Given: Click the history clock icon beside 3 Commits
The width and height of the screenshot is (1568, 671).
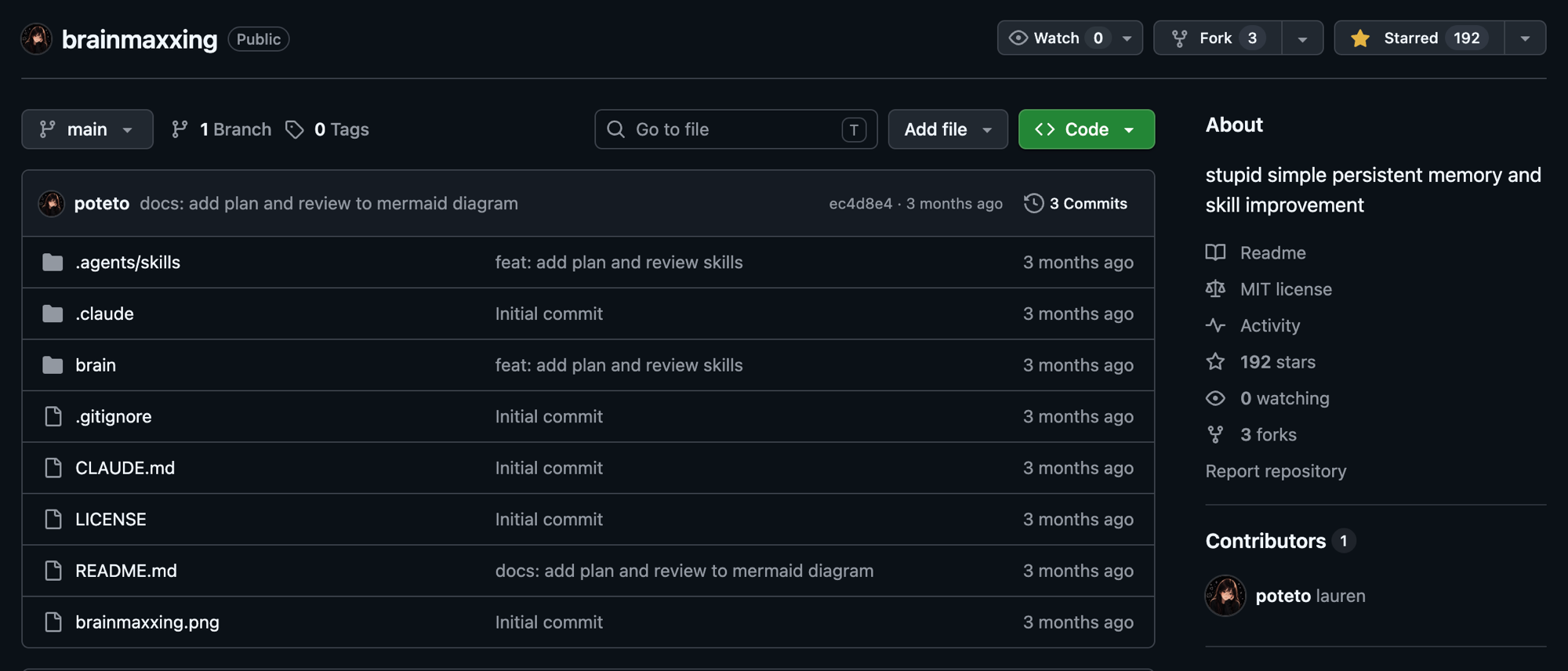Looking at the screenshot, I should (x=1033, y=203).
